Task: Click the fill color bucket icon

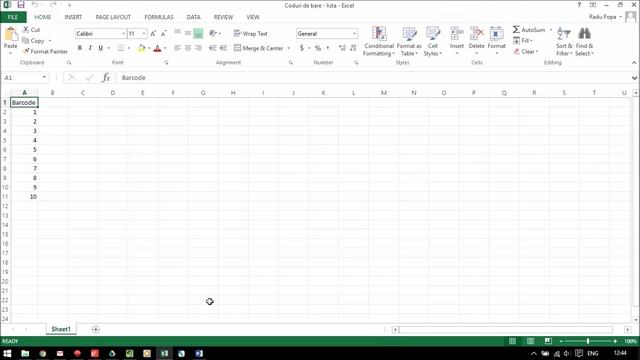Action: click(141, 48)
